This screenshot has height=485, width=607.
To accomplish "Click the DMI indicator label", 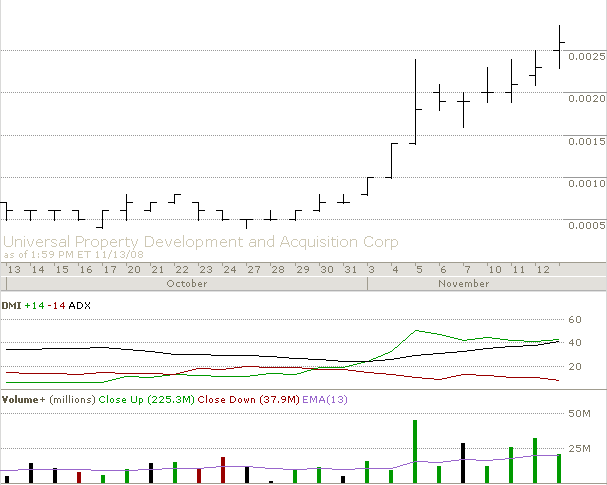I will click(x=13, y=304).
